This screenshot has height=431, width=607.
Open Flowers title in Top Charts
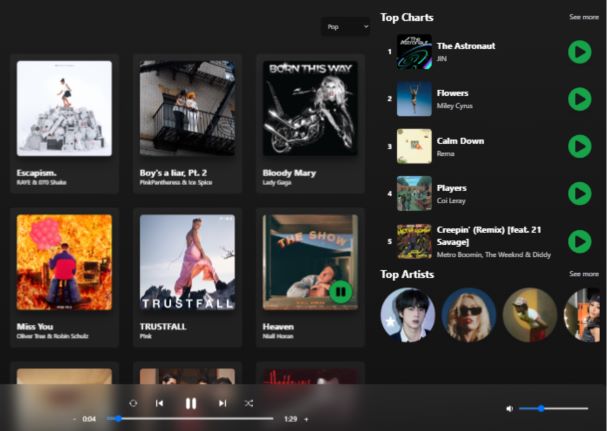coord(453,93)
